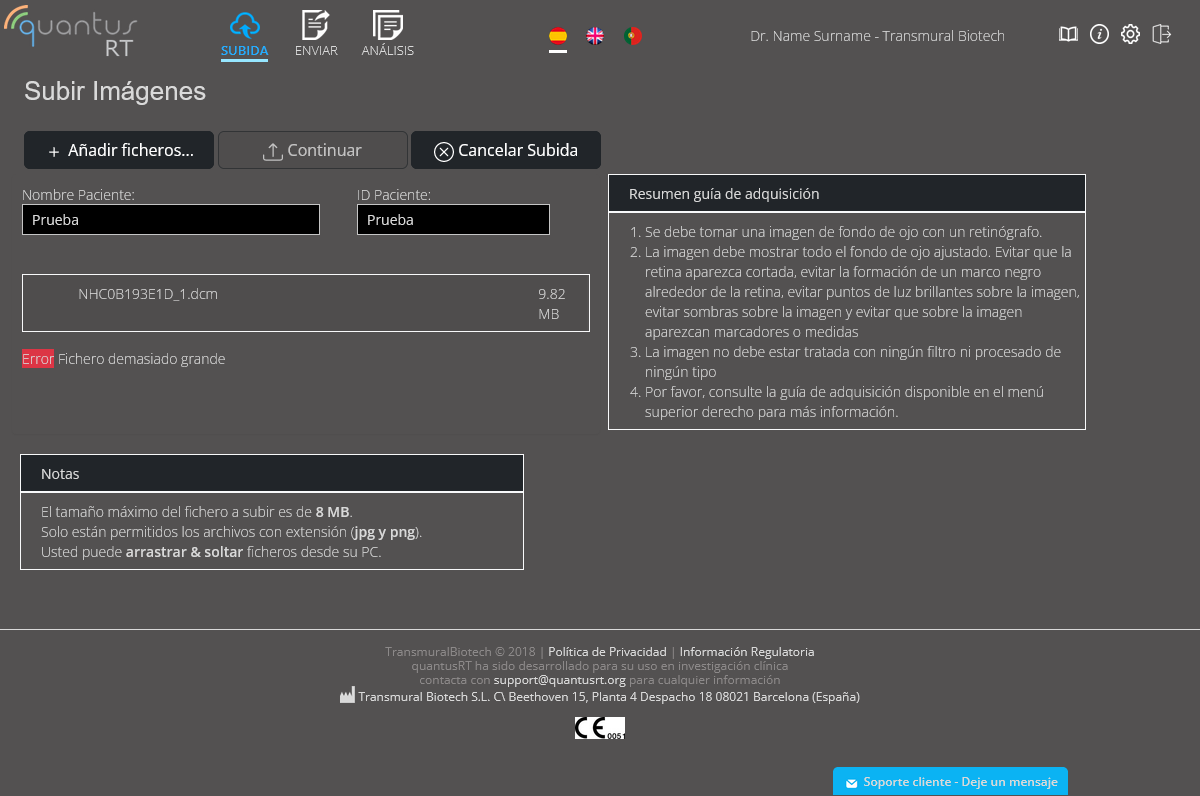Screen dimensions: 1200x796
Task: Open the information icon
Action: 1099,35
